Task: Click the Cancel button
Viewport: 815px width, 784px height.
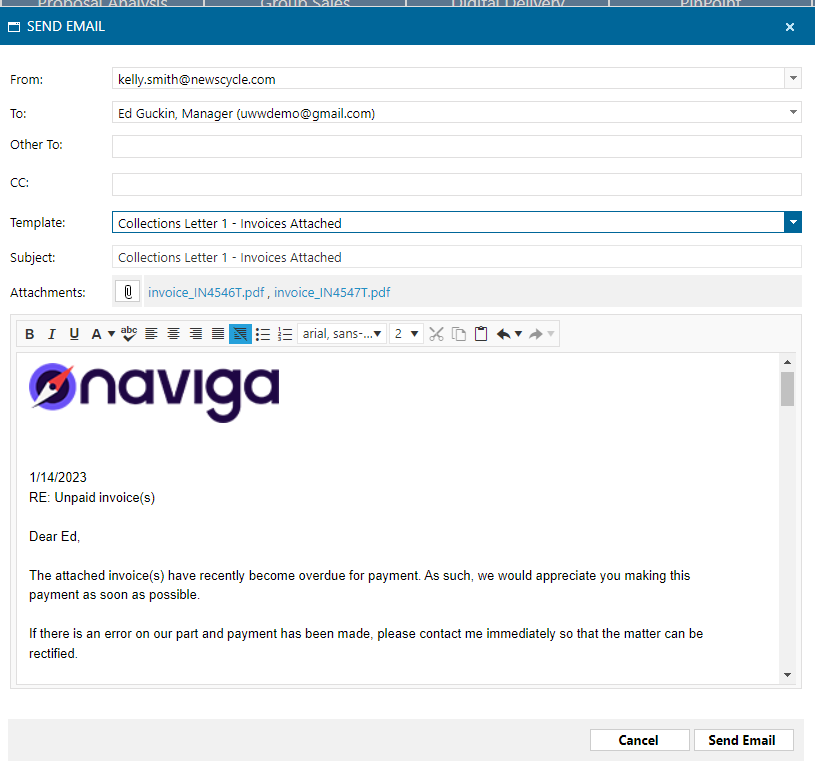Action: coord(639,740)
